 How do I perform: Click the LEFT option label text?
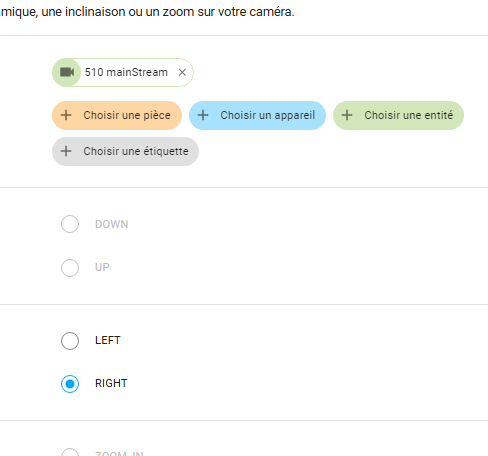coord(108,340)
